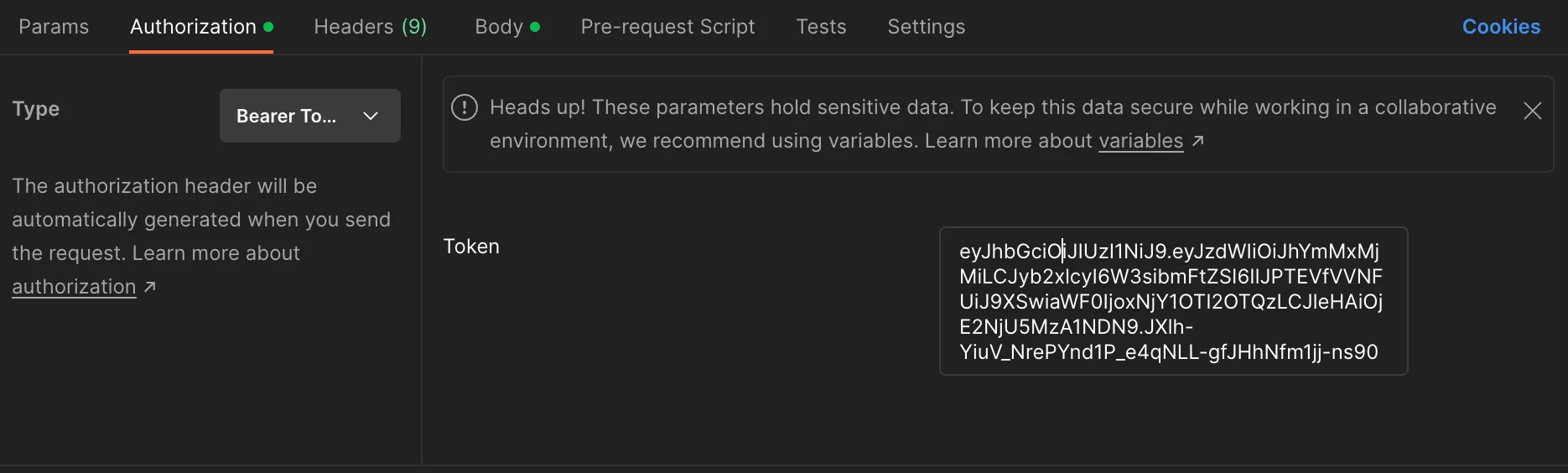Image resolution: width=1568 pixels, height=473 pixels.
Task: Select the Tests tab
Action: pos(821,27)
